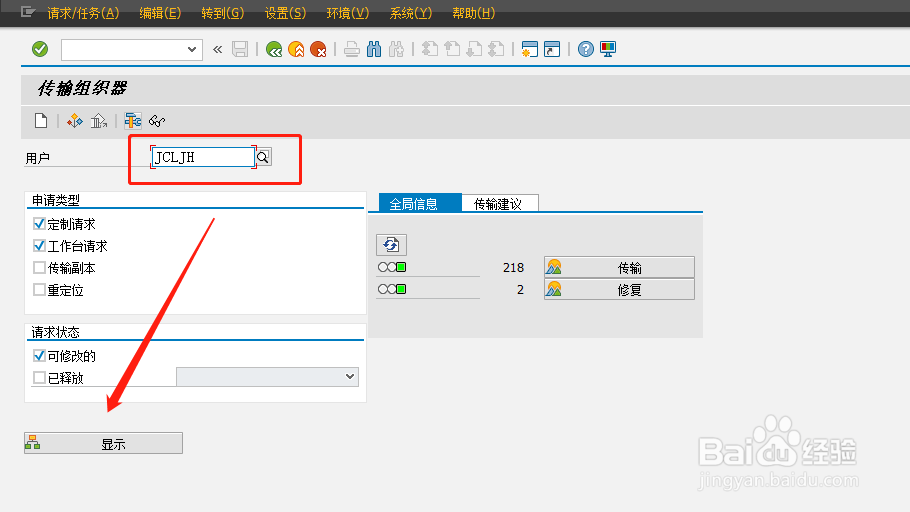Click the Find Next binoculars icon
910x512 pixels.
(x=396, y=49)
